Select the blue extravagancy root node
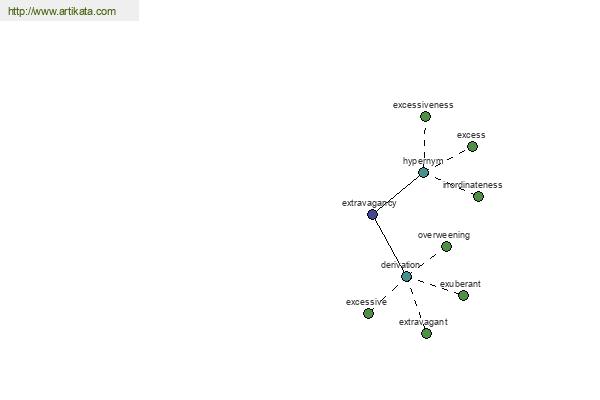Viewport: 600px width, 400px height. 372,214
